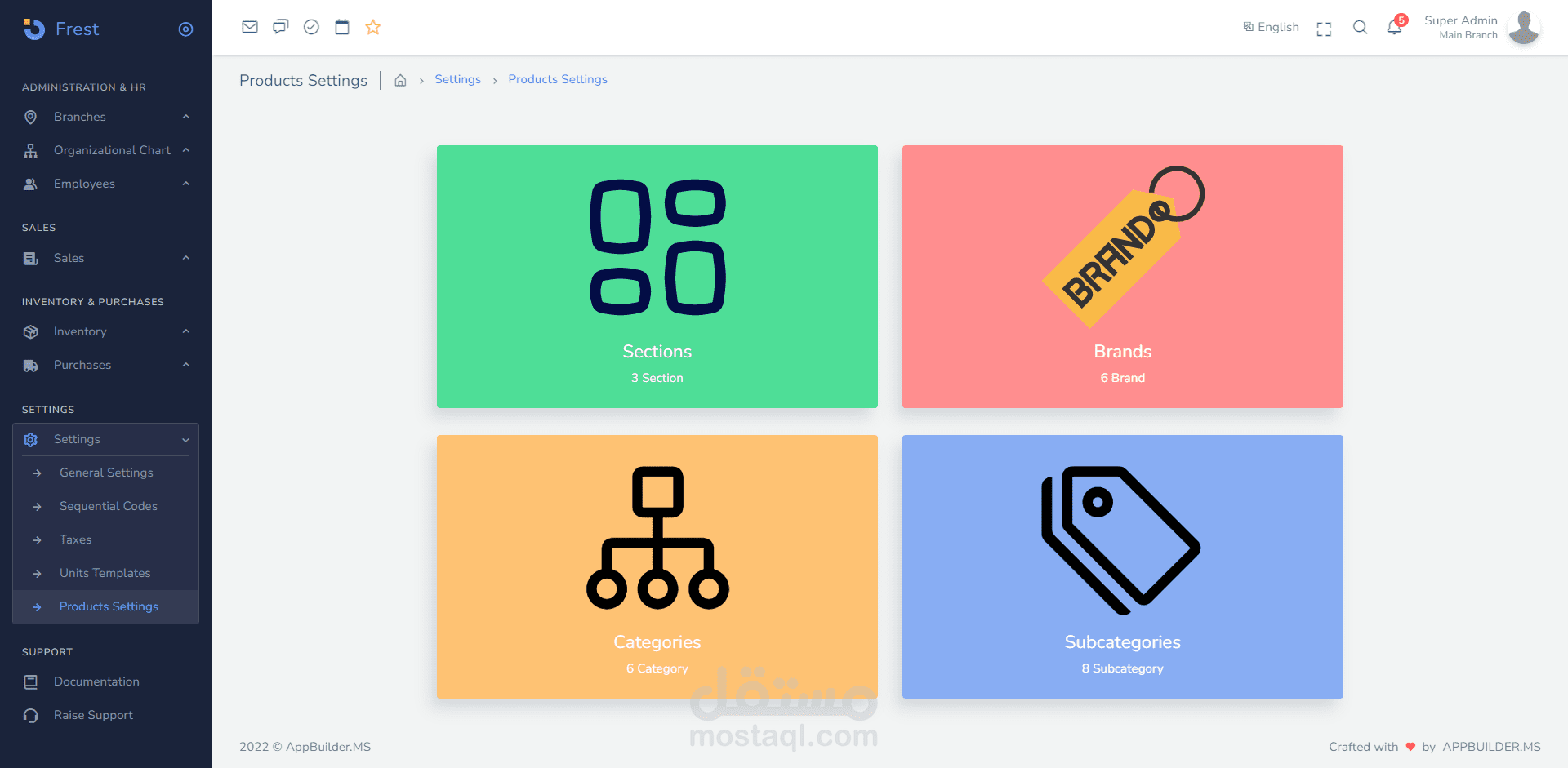
Task: Open Sequential Codes submenu item
Action: 106,506
